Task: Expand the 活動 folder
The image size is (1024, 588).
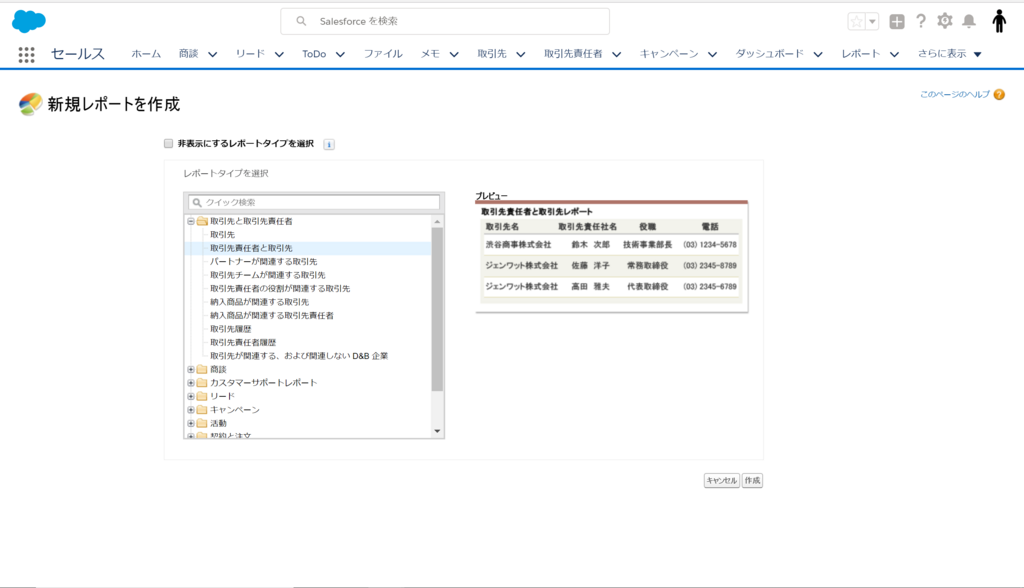Action: 191,423
